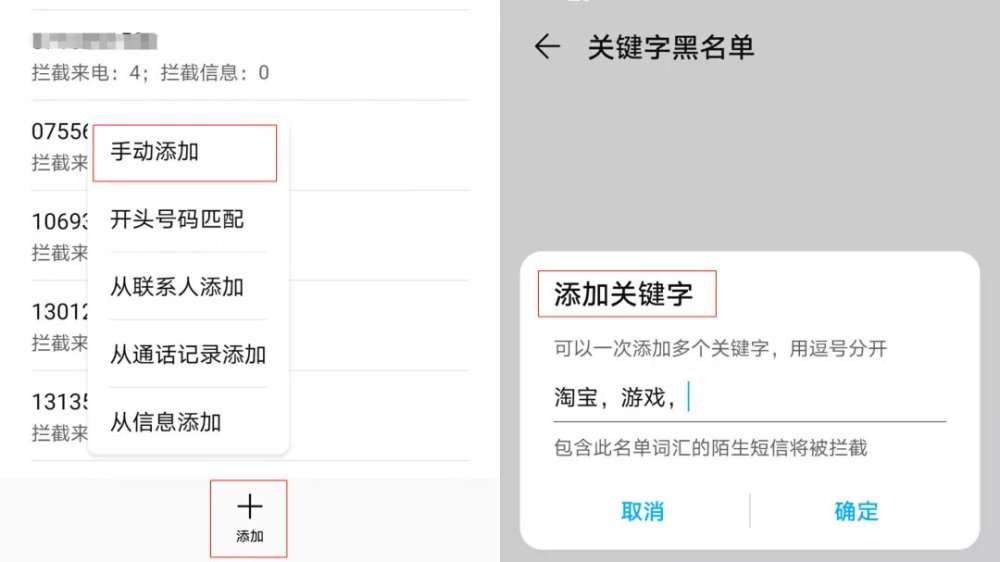The height and width of the screenshot is (562, 1000).
Task: Select 从通话记录添加 option
Action: point(188,355)
